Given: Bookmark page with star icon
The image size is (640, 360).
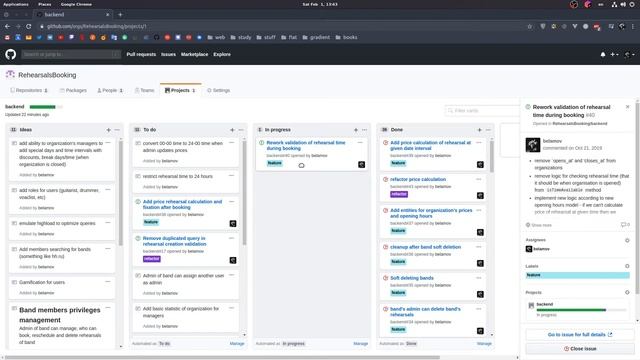Looking at the screenshot, I should point(530,26).
